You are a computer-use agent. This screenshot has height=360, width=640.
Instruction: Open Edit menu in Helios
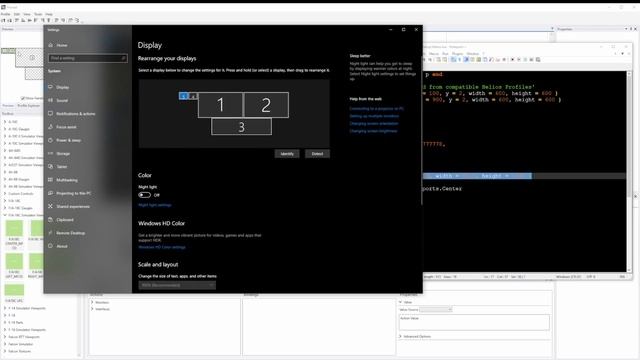point(17,14)
